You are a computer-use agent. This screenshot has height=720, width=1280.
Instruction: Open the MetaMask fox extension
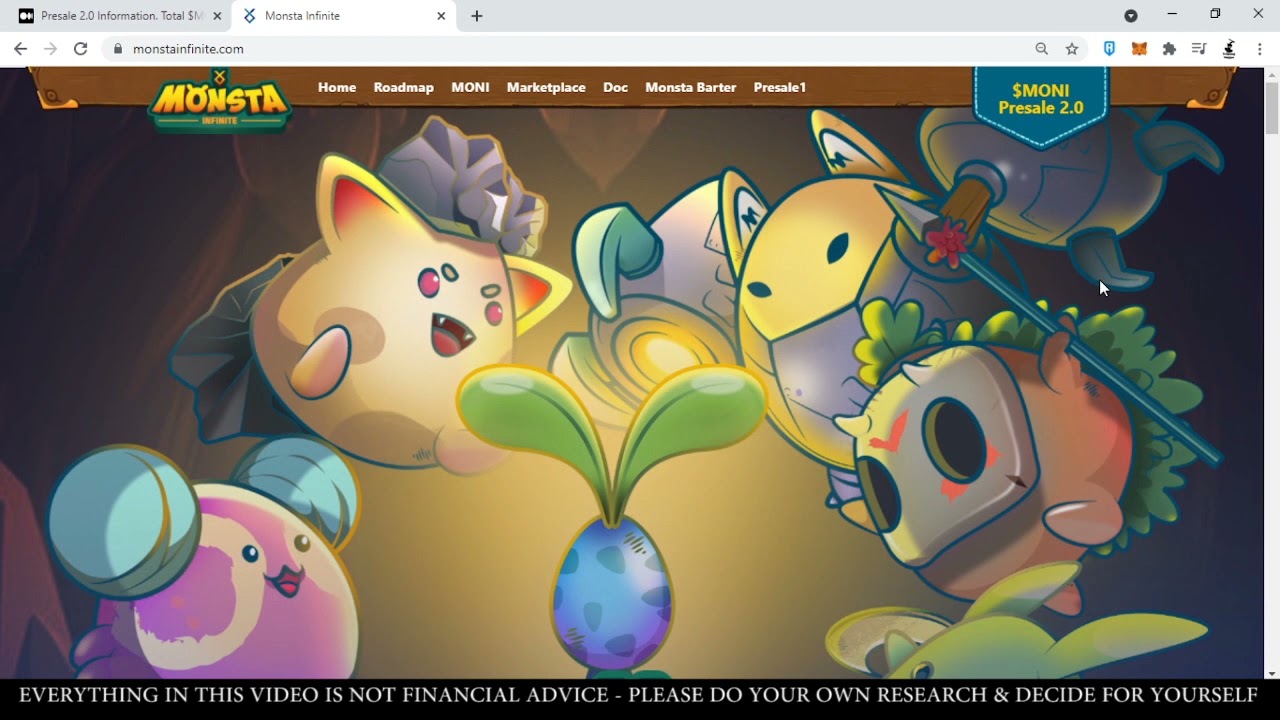click(x=1139, y=48)
